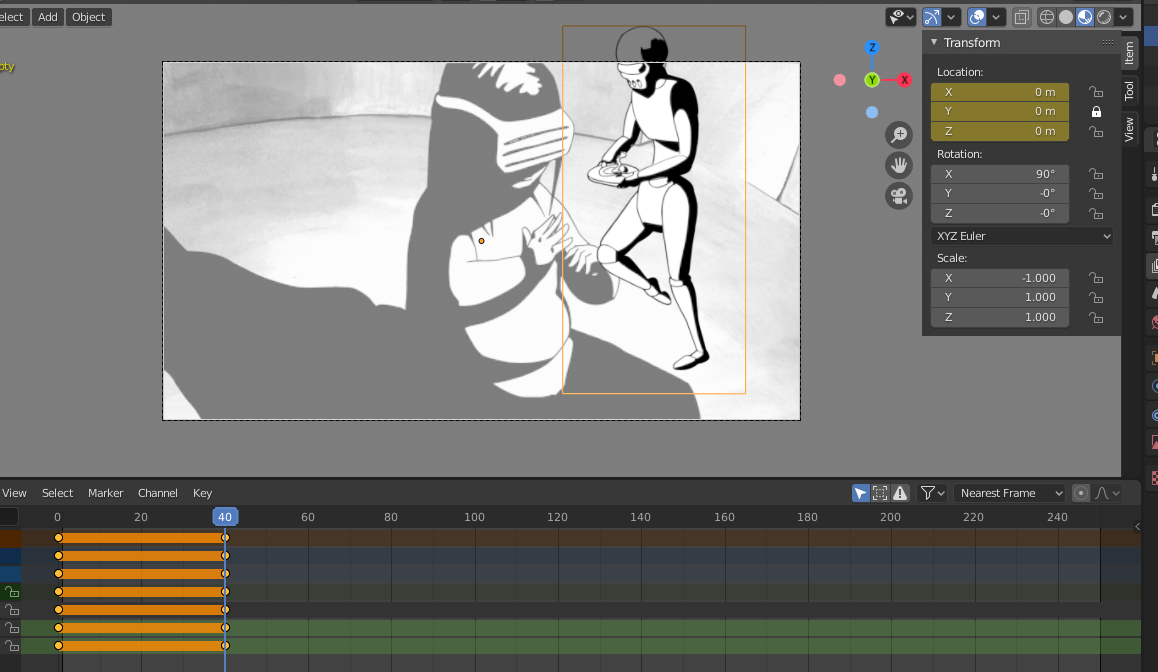
Task: Click the only-errors warning triangle icon
Action: tap(900, 493)
